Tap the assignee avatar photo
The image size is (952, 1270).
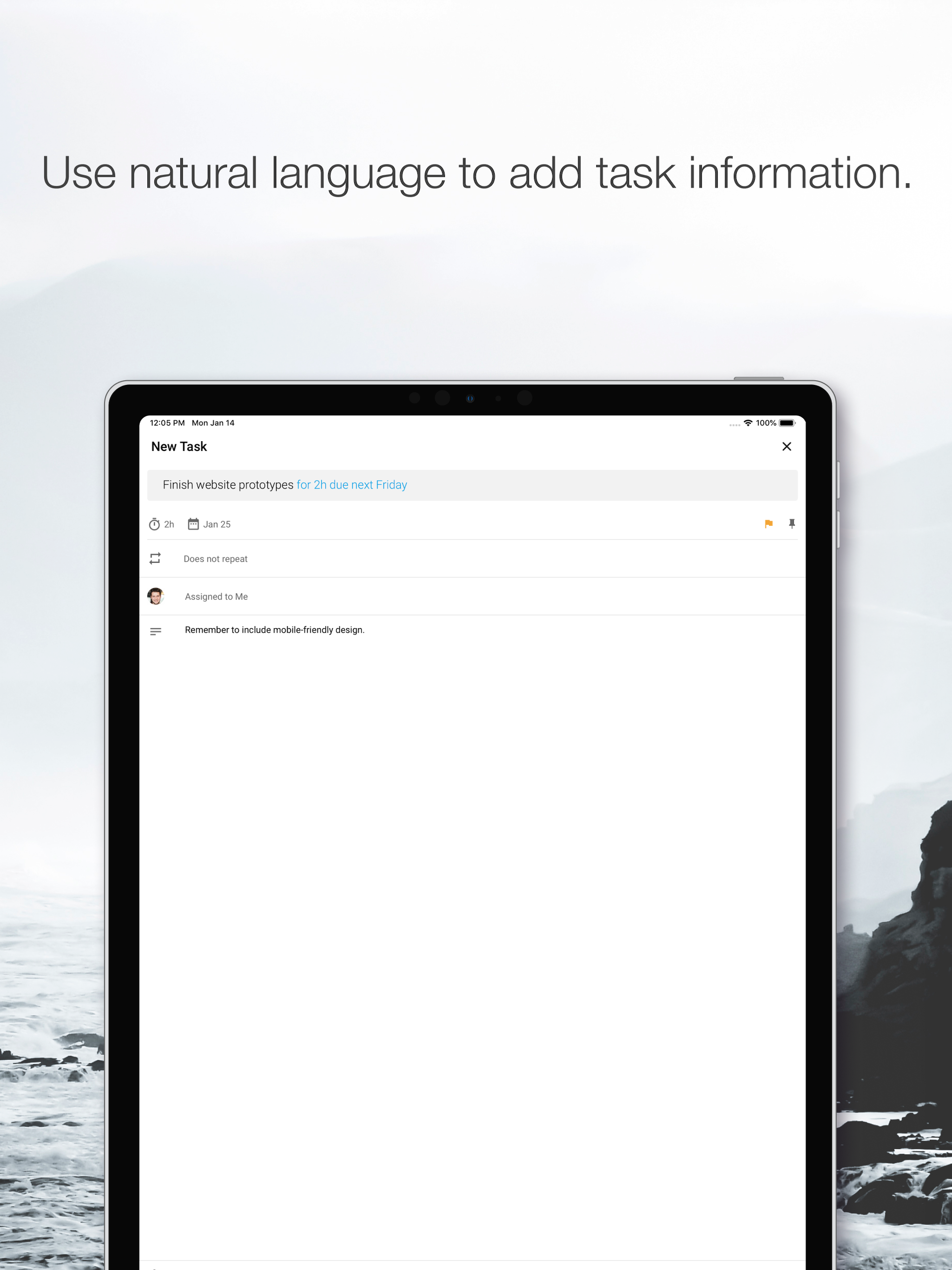tap(156, 596)
